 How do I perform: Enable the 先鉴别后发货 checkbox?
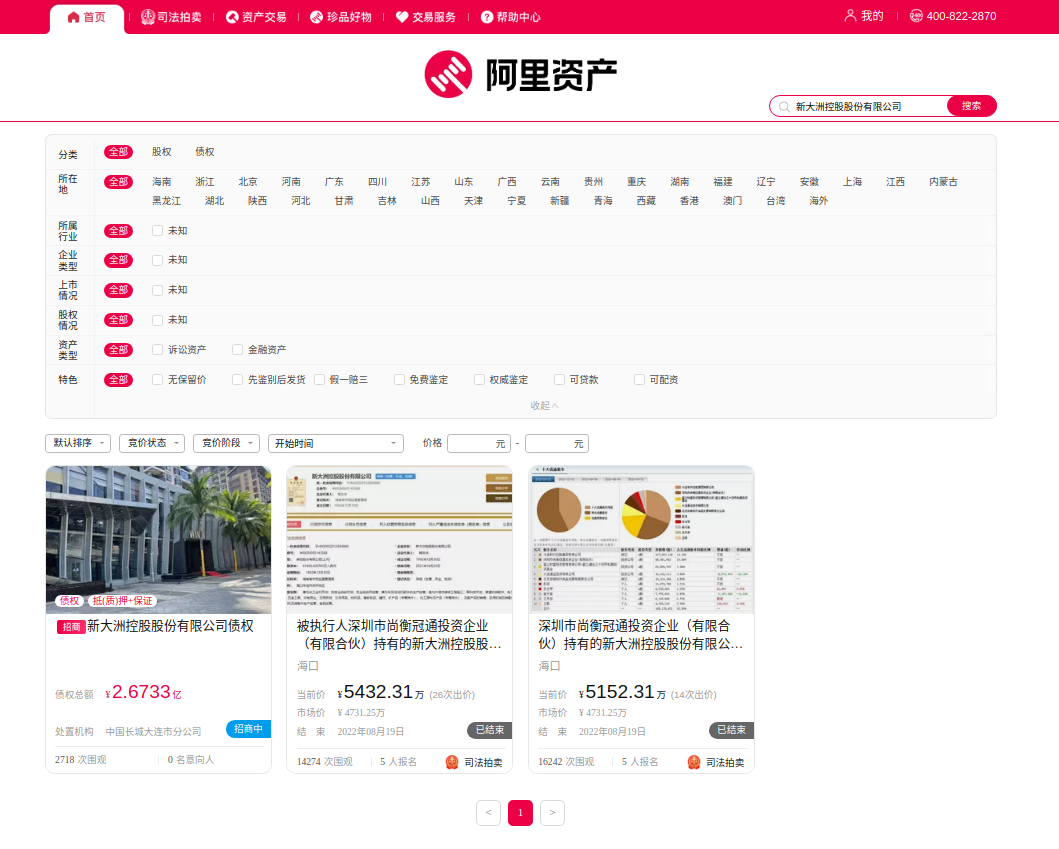point(237,380)
